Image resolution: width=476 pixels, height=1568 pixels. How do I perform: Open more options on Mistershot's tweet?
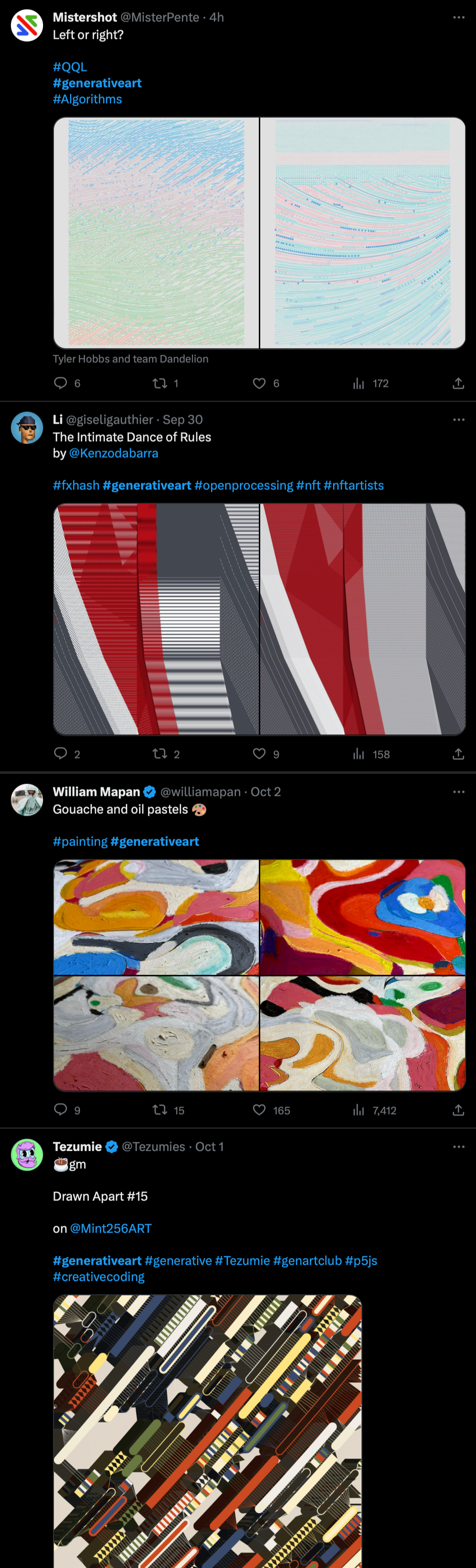458,17
